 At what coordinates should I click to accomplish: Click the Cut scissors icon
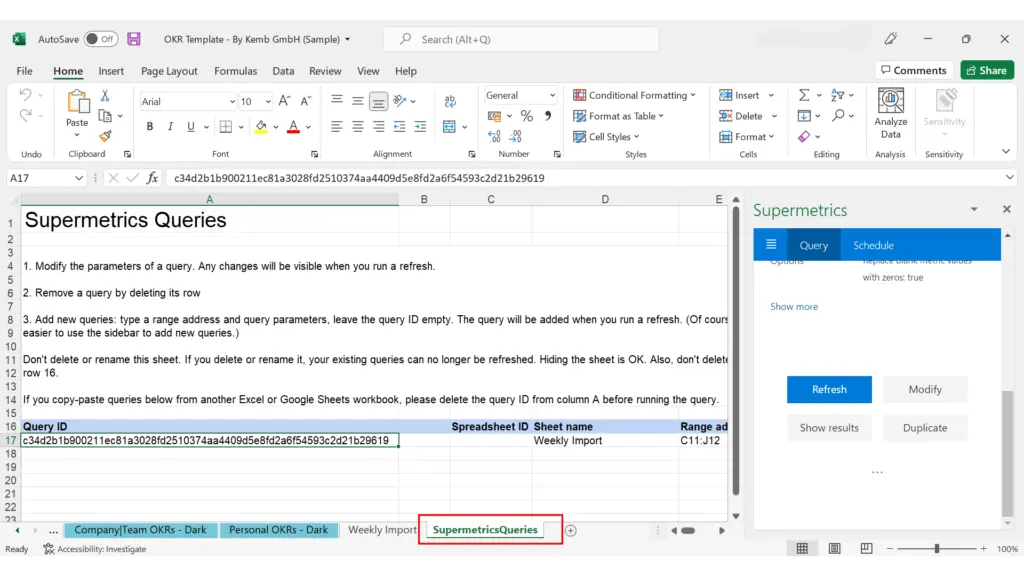pos(104,95)
